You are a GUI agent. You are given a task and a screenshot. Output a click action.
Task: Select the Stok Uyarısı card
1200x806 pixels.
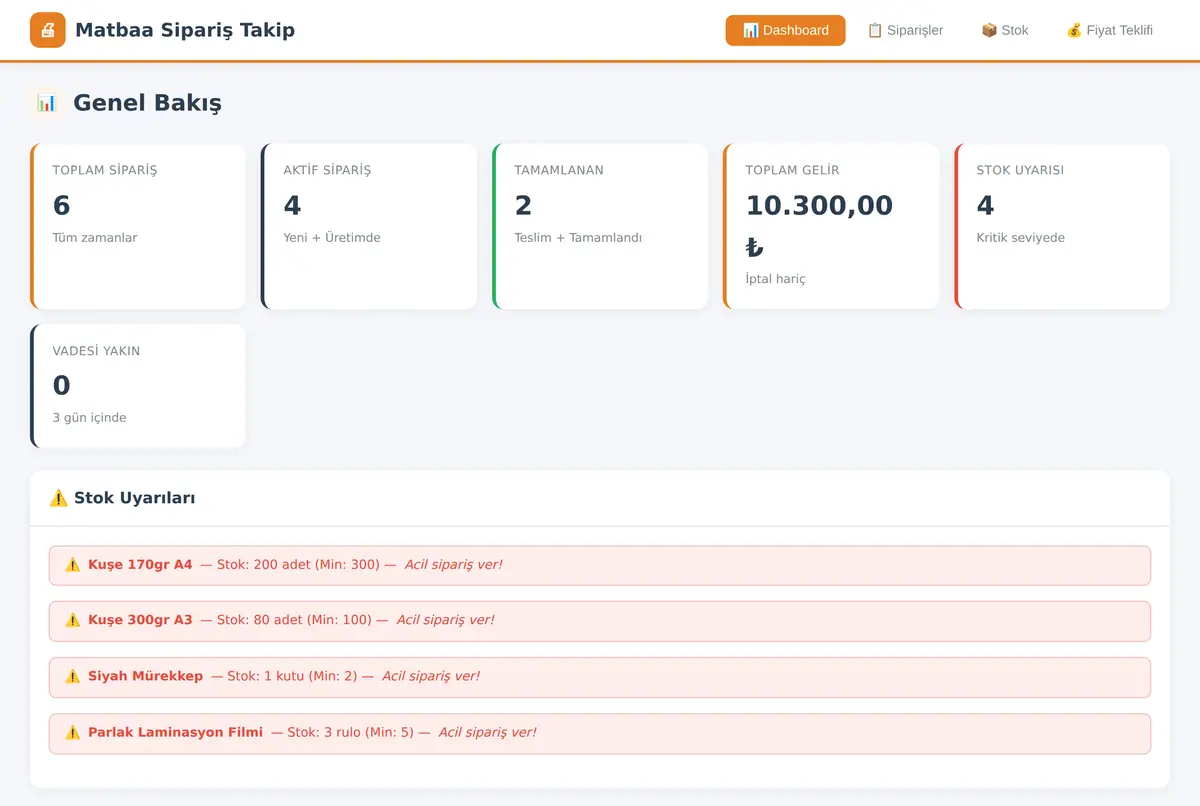tap(1062, 226)
